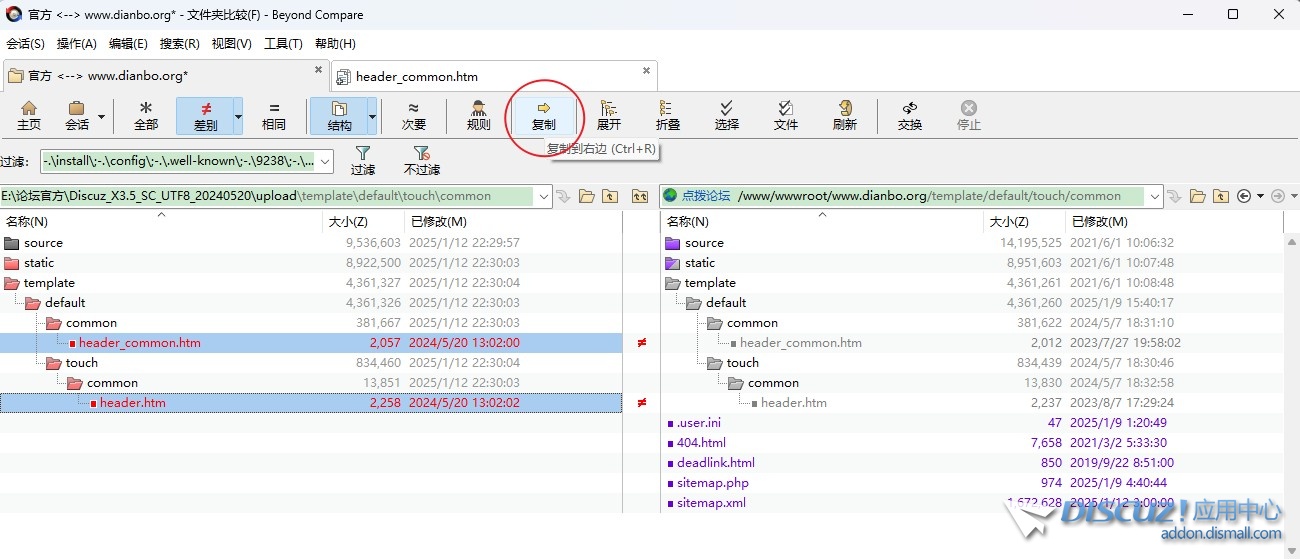The image size is (1300, 559).
Task: Collapse left pane template folder
Action: pyautogui.click(x=12, y=283)
